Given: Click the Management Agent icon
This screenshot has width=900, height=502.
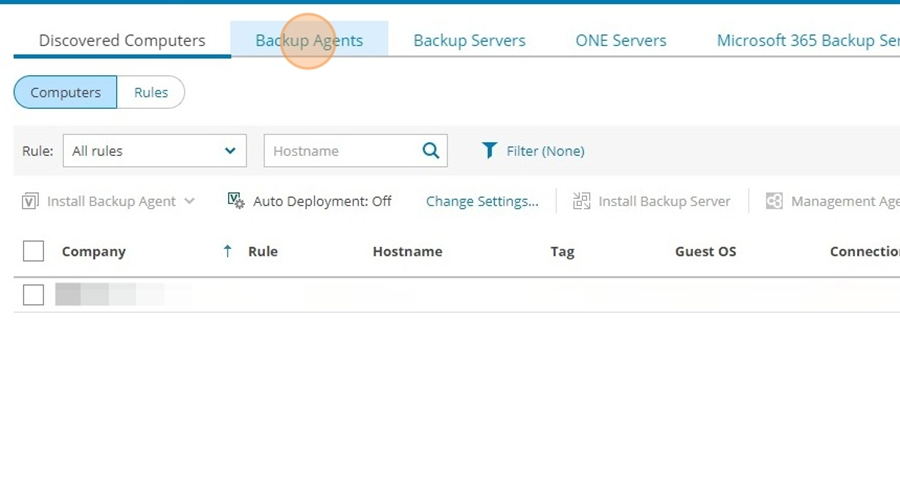Looking at the screenshot, I should point(774,201).
